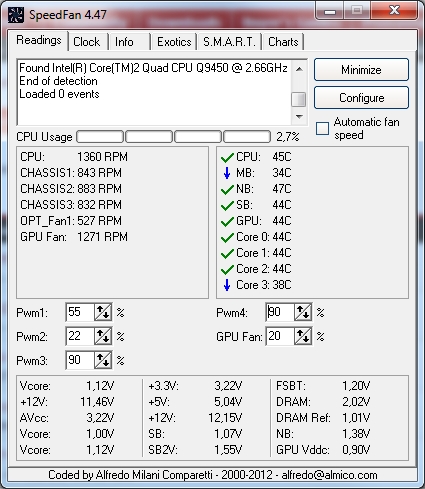Image resolution: width=425 pixels, height=489 pixels.
Task: Open the Charts tab
Action: pos(283,42)
